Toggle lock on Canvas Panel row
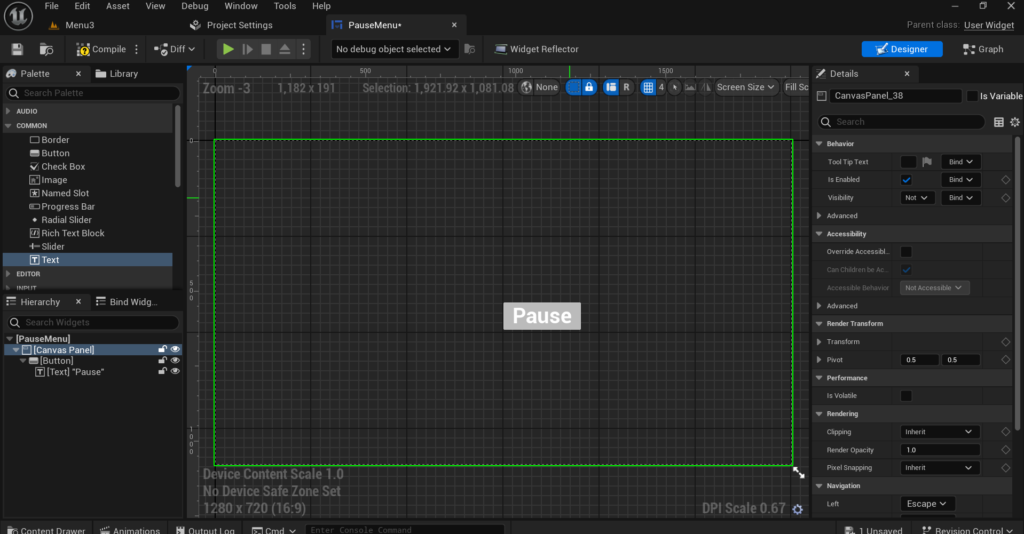The image size is (1024, 534). (x=163, y=349)
